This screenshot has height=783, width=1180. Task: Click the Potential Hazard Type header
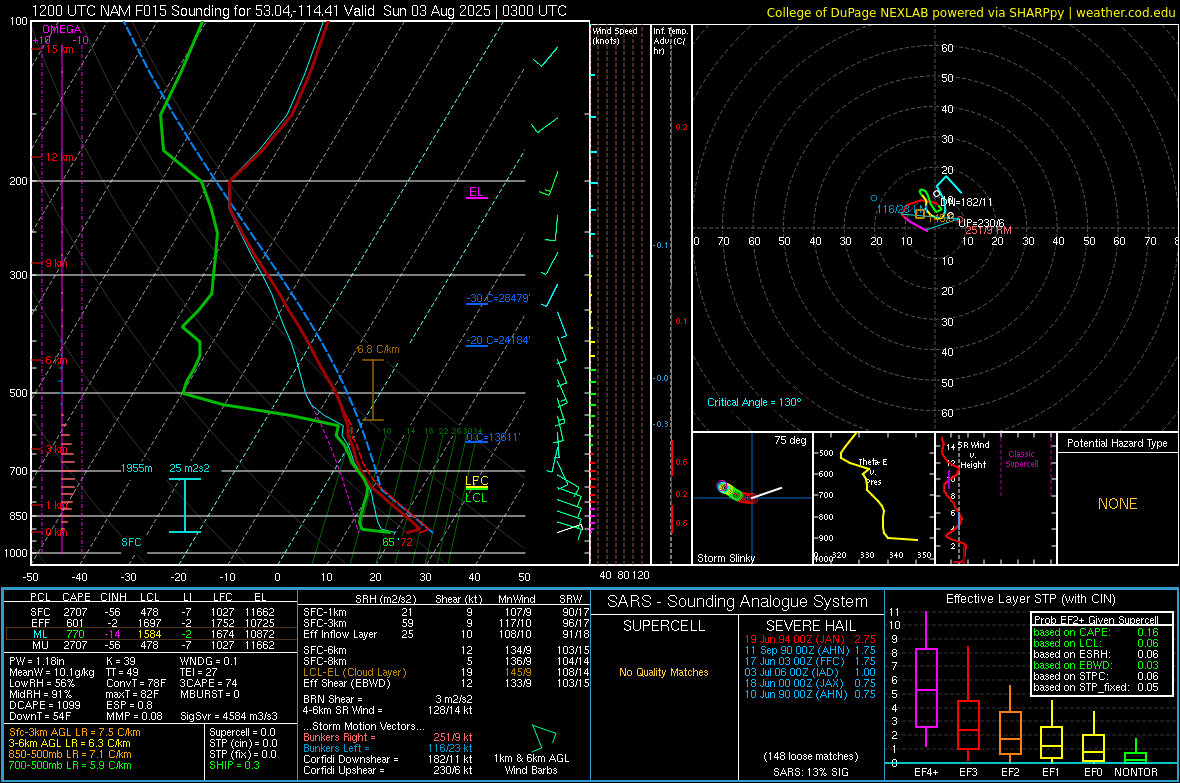[1118, 443]
